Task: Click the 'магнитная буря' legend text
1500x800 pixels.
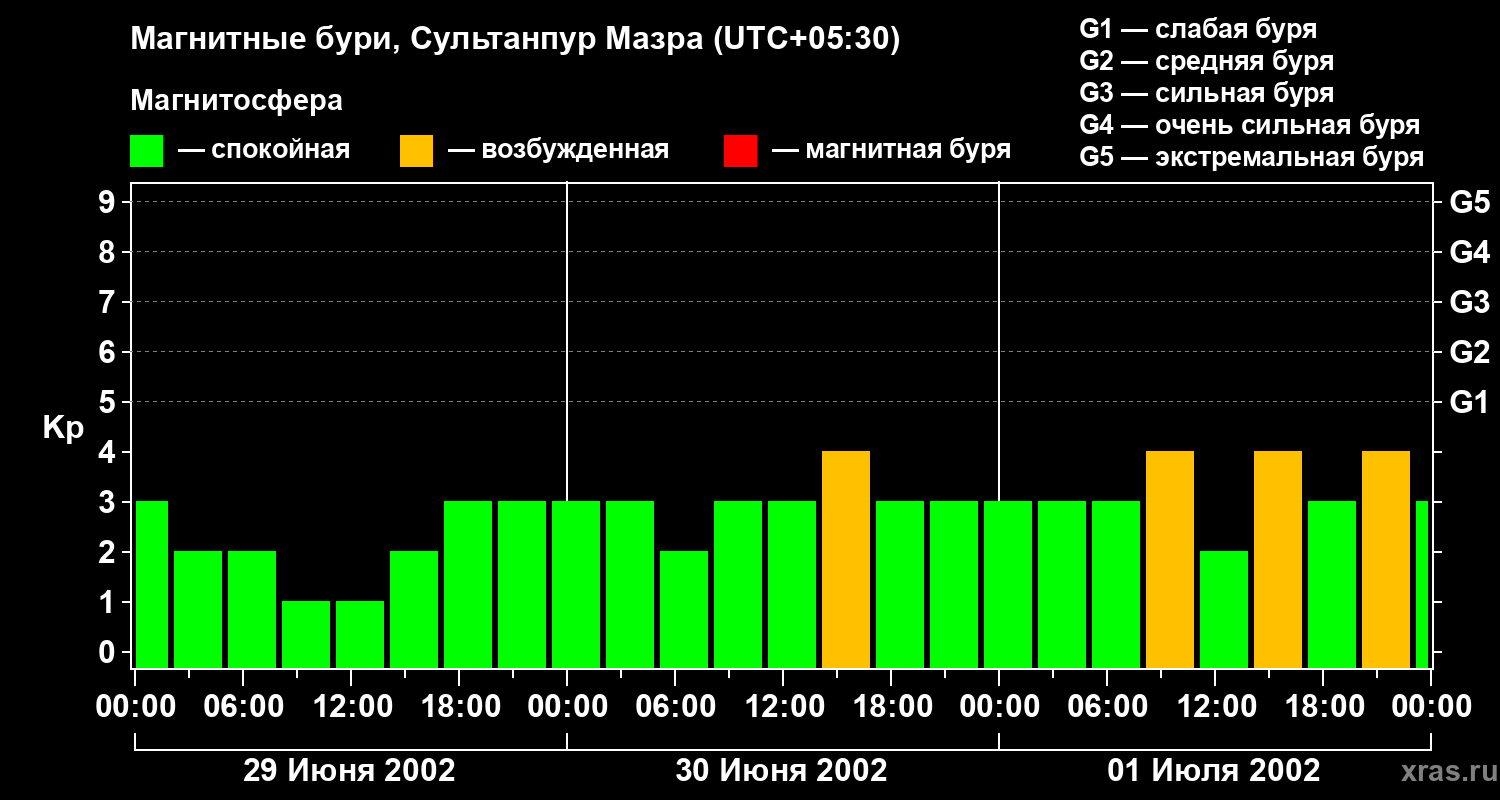Action: [908, 151]
